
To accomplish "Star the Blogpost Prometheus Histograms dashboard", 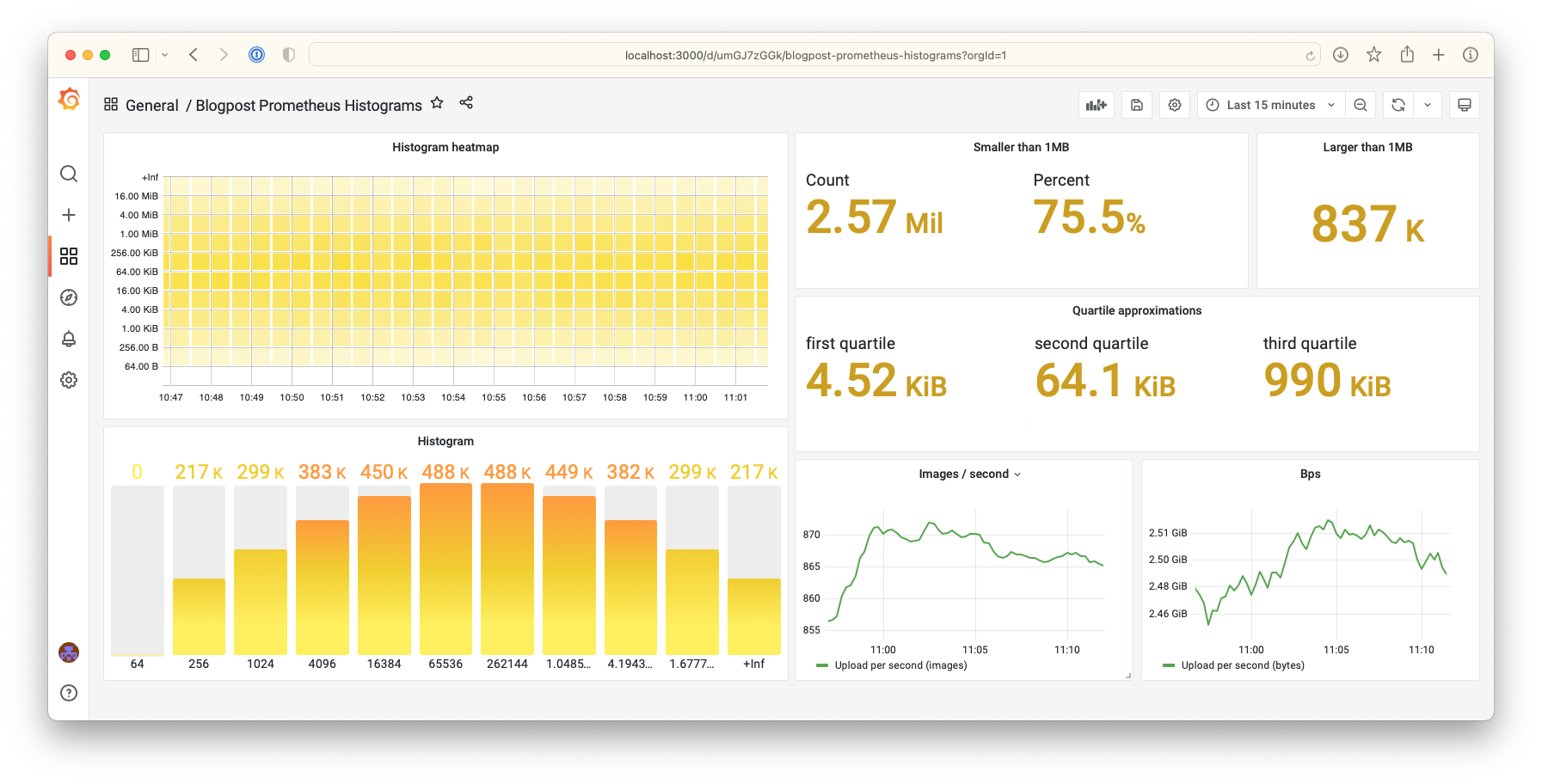I will [437, 102].
